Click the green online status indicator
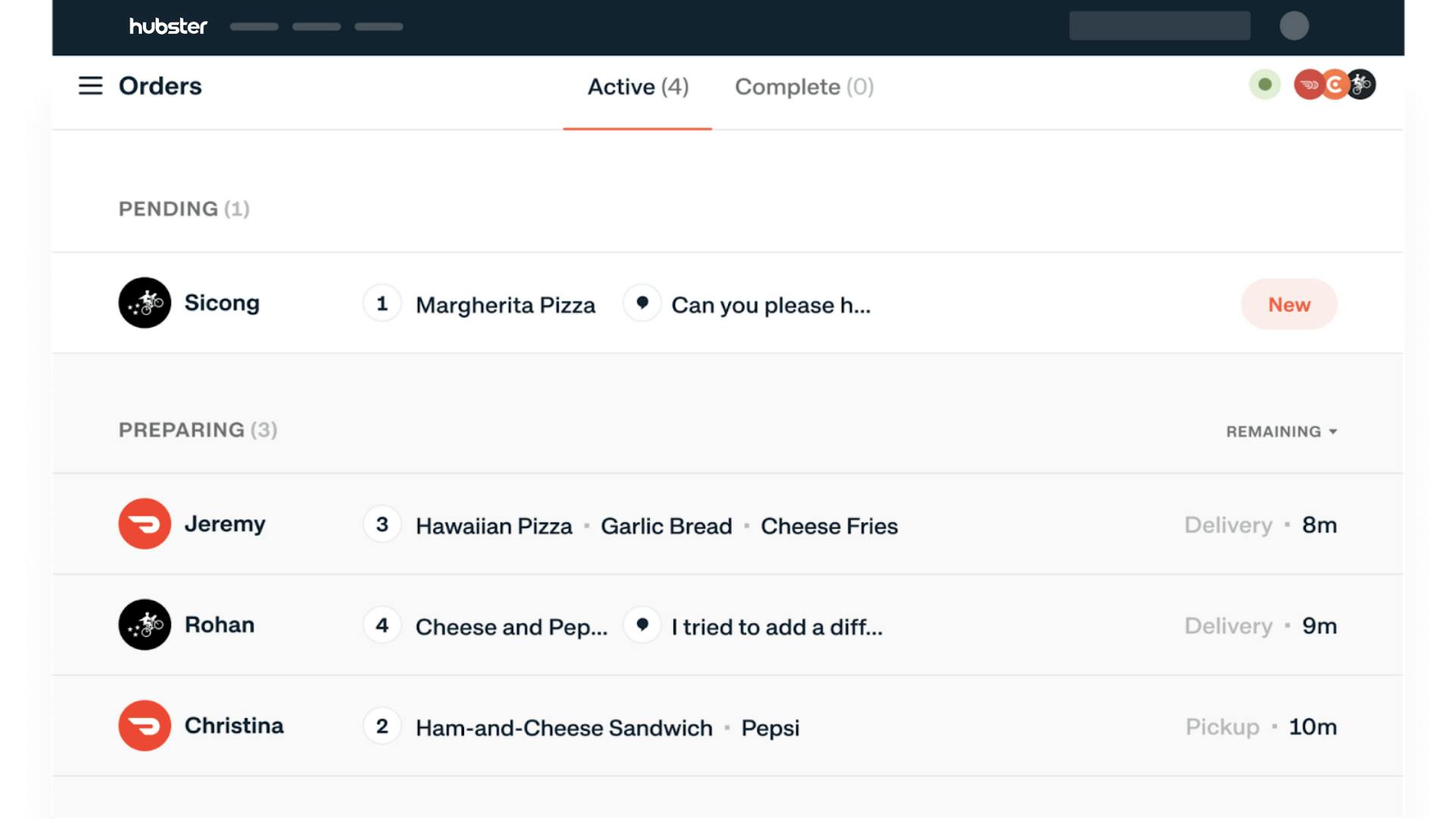Viewport: 1456px width, 819px height. (x=1265, y=85)
